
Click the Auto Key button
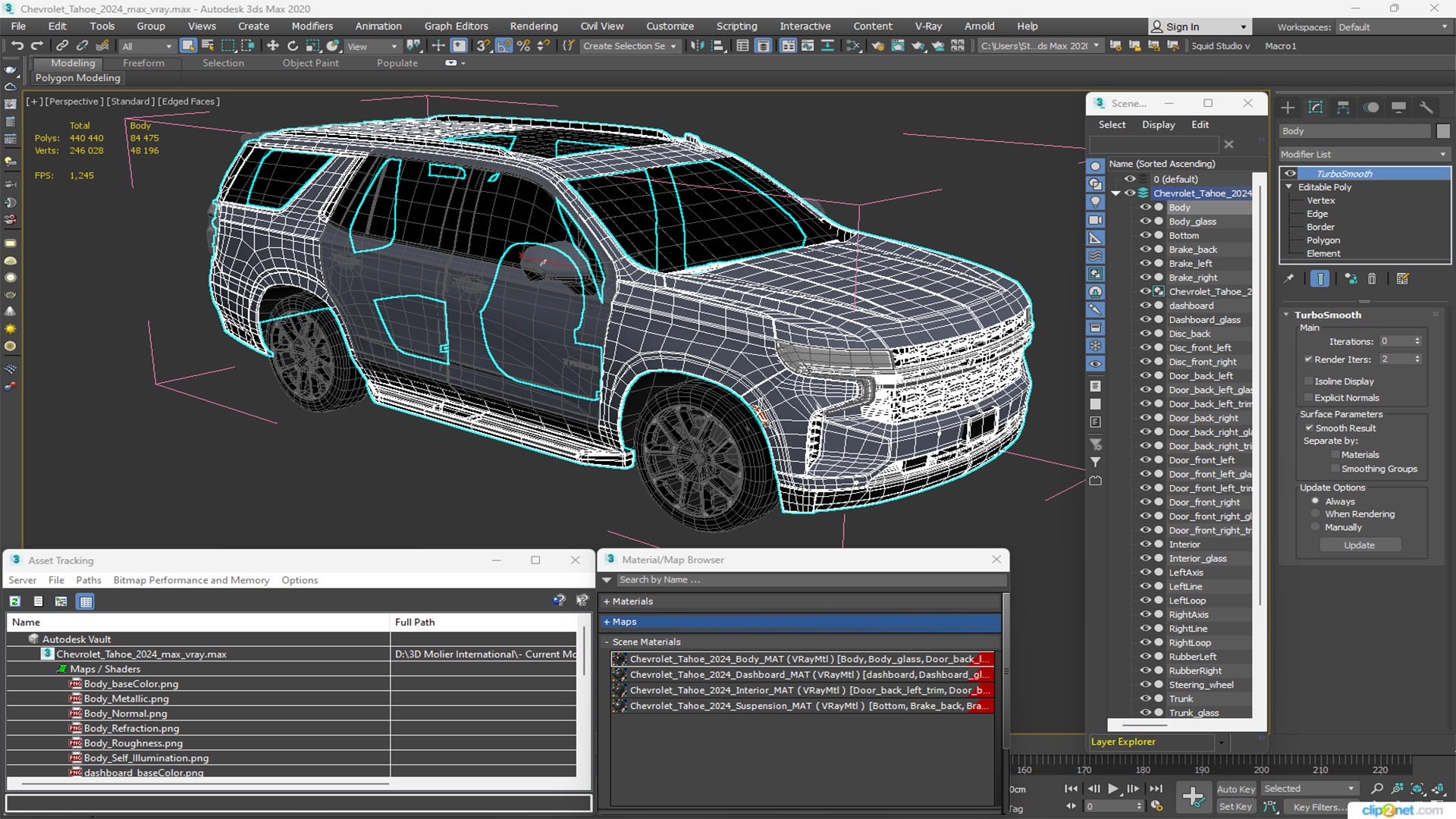coord(1236,789)
